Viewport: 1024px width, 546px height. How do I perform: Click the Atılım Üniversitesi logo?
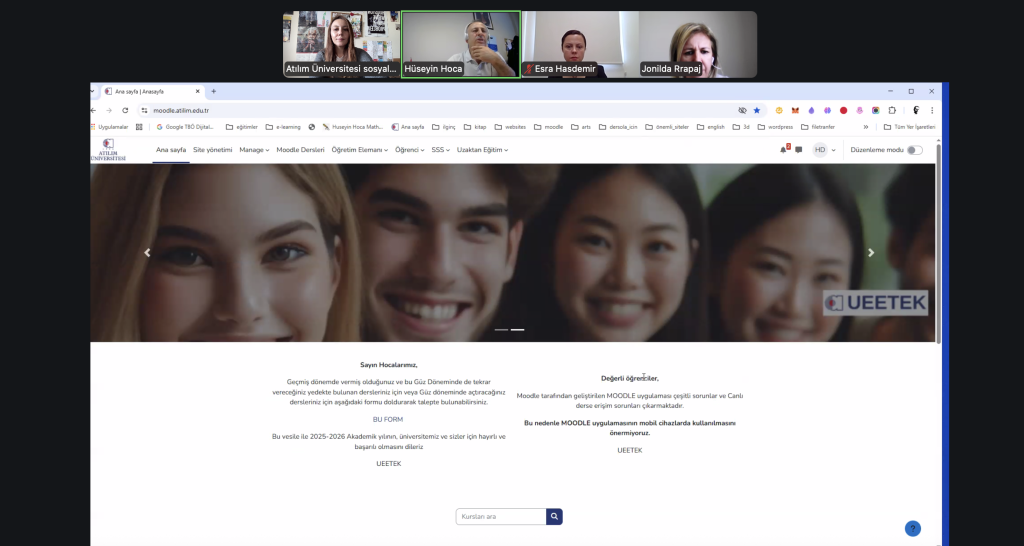coord(108,150)
